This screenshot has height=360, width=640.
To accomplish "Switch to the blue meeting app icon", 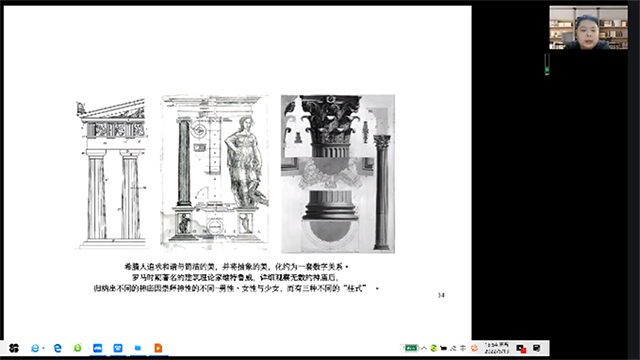I will pyautogui.click(x=98, y=348).
